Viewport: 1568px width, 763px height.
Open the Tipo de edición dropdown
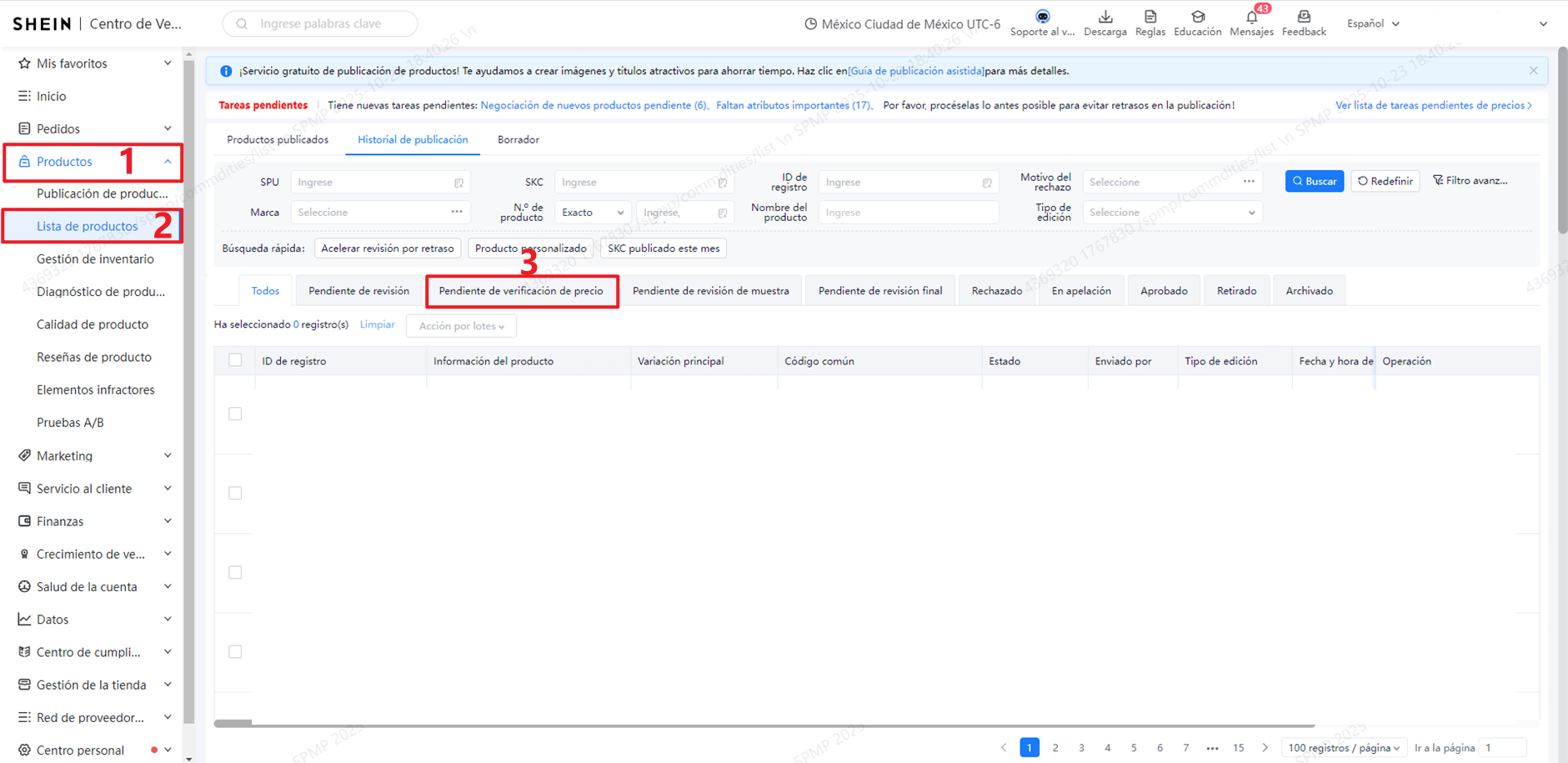(x=1171, y=213)
